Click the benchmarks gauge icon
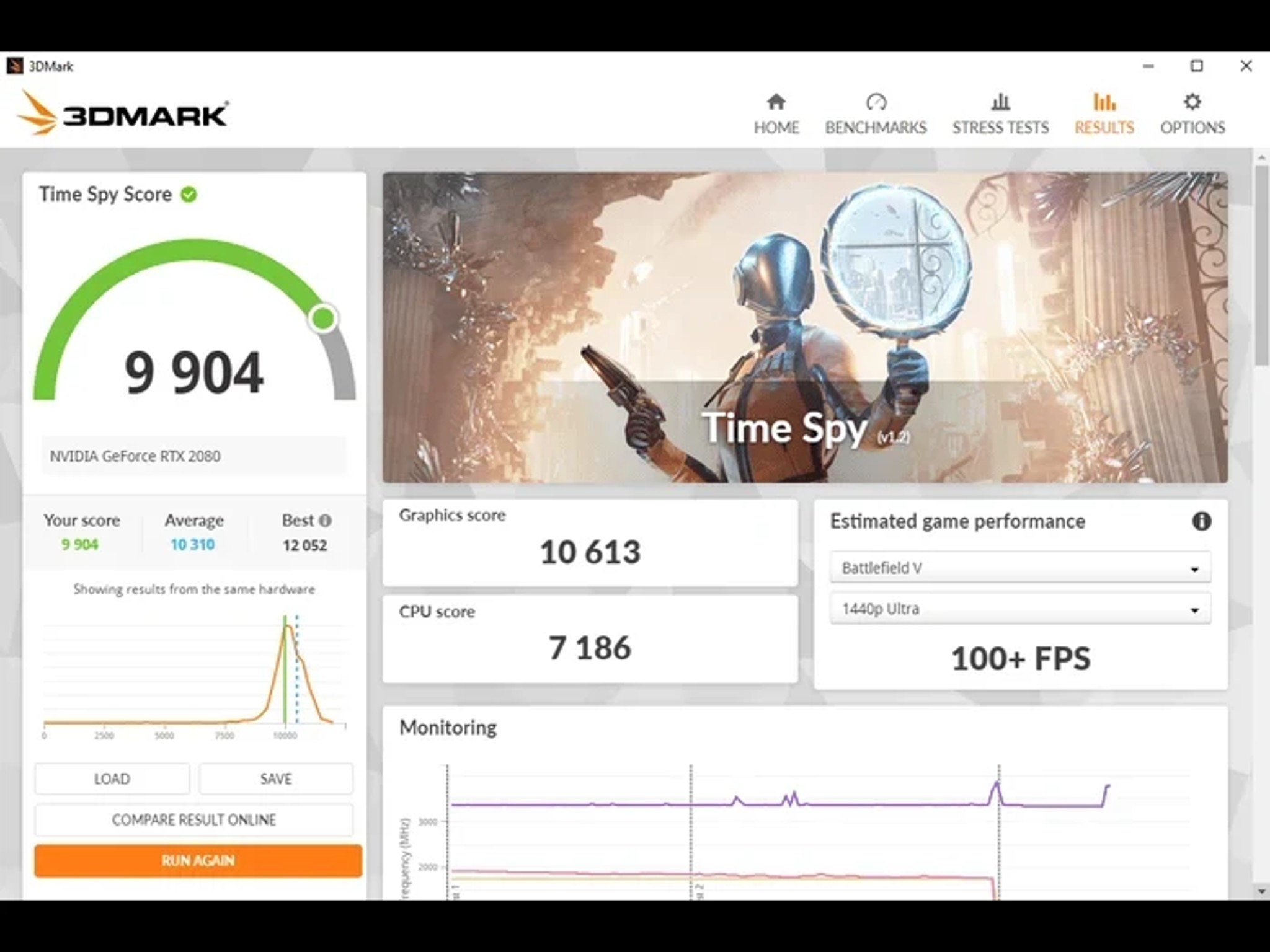 coord(876,102)
